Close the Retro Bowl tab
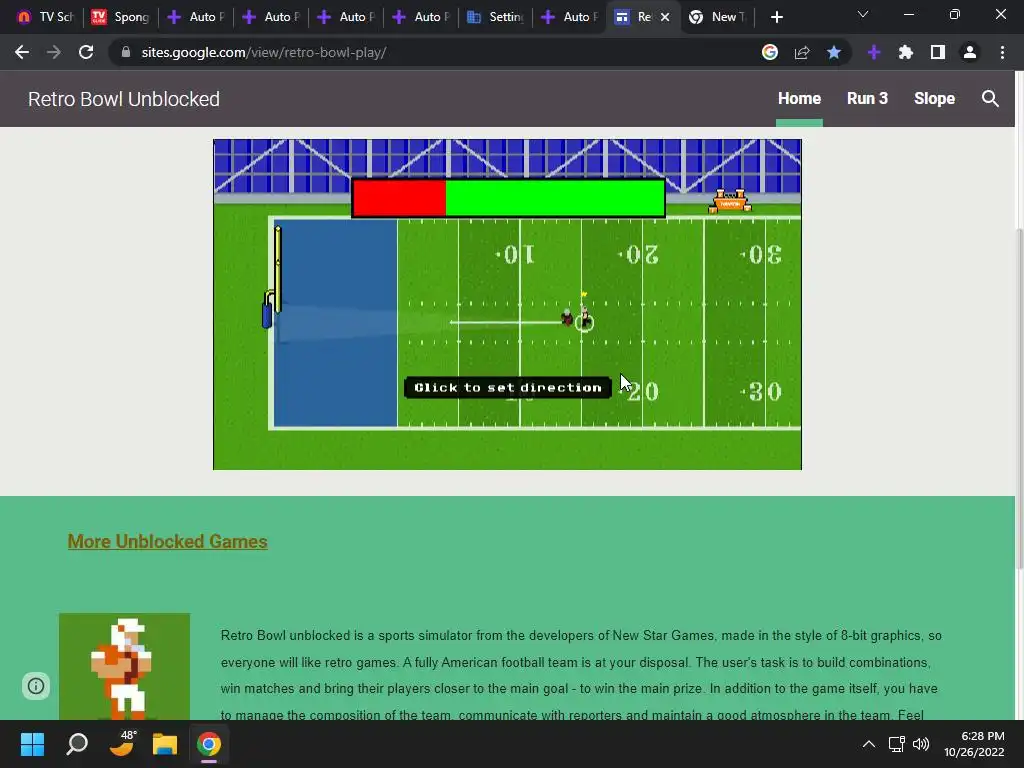This screenshot has width=1024, height=768. pos(665,17)
